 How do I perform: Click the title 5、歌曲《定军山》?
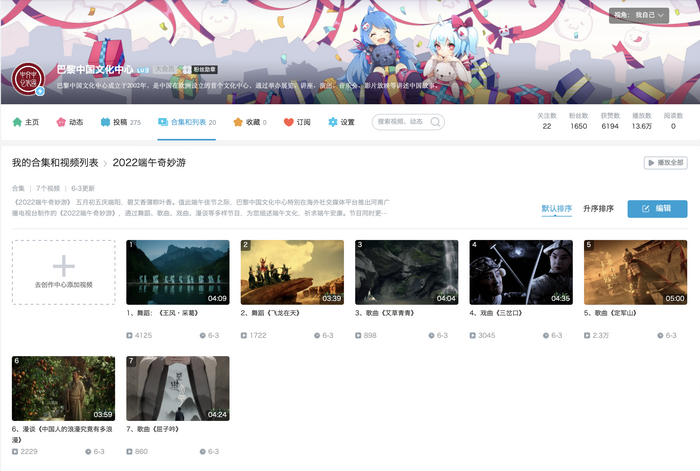(x=610, y=313)
